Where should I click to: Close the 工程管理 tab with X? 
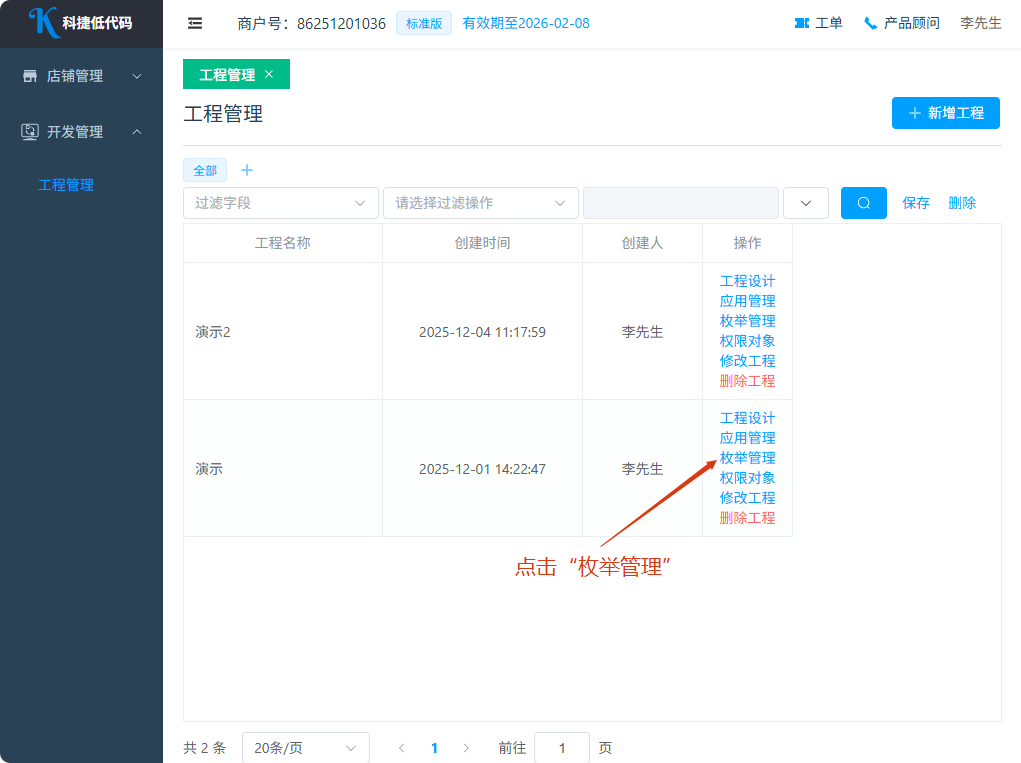[x=269, y=74]
